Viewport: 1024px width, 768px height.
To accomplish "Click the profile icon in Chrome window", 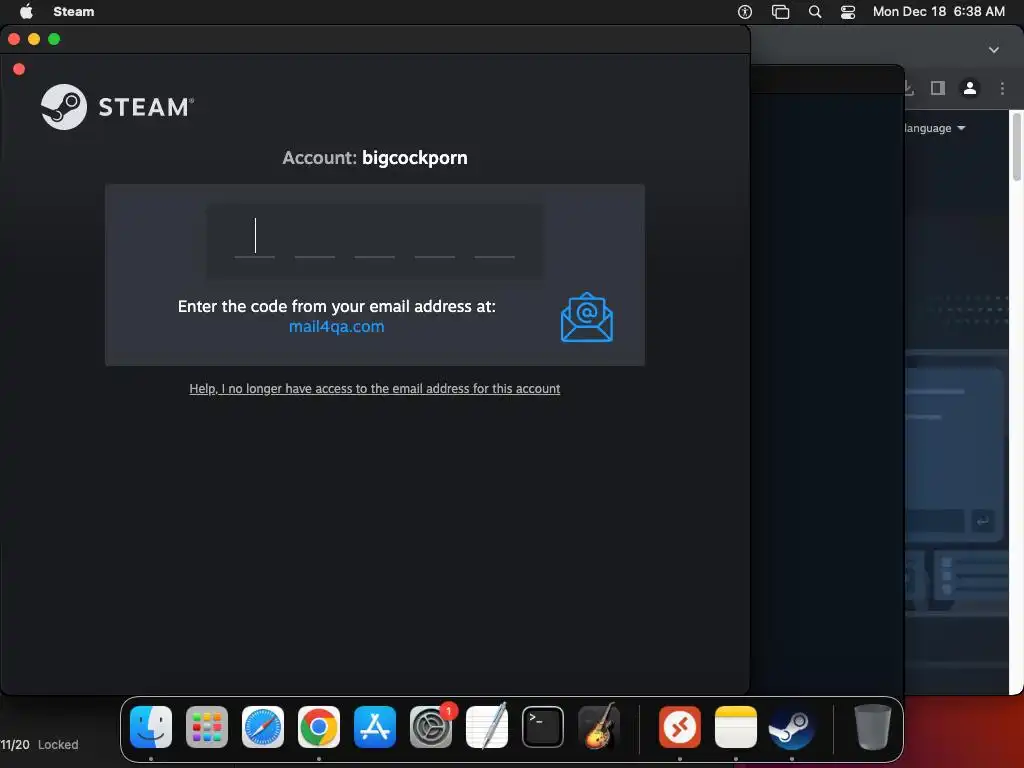I will [x=970, y=88].
